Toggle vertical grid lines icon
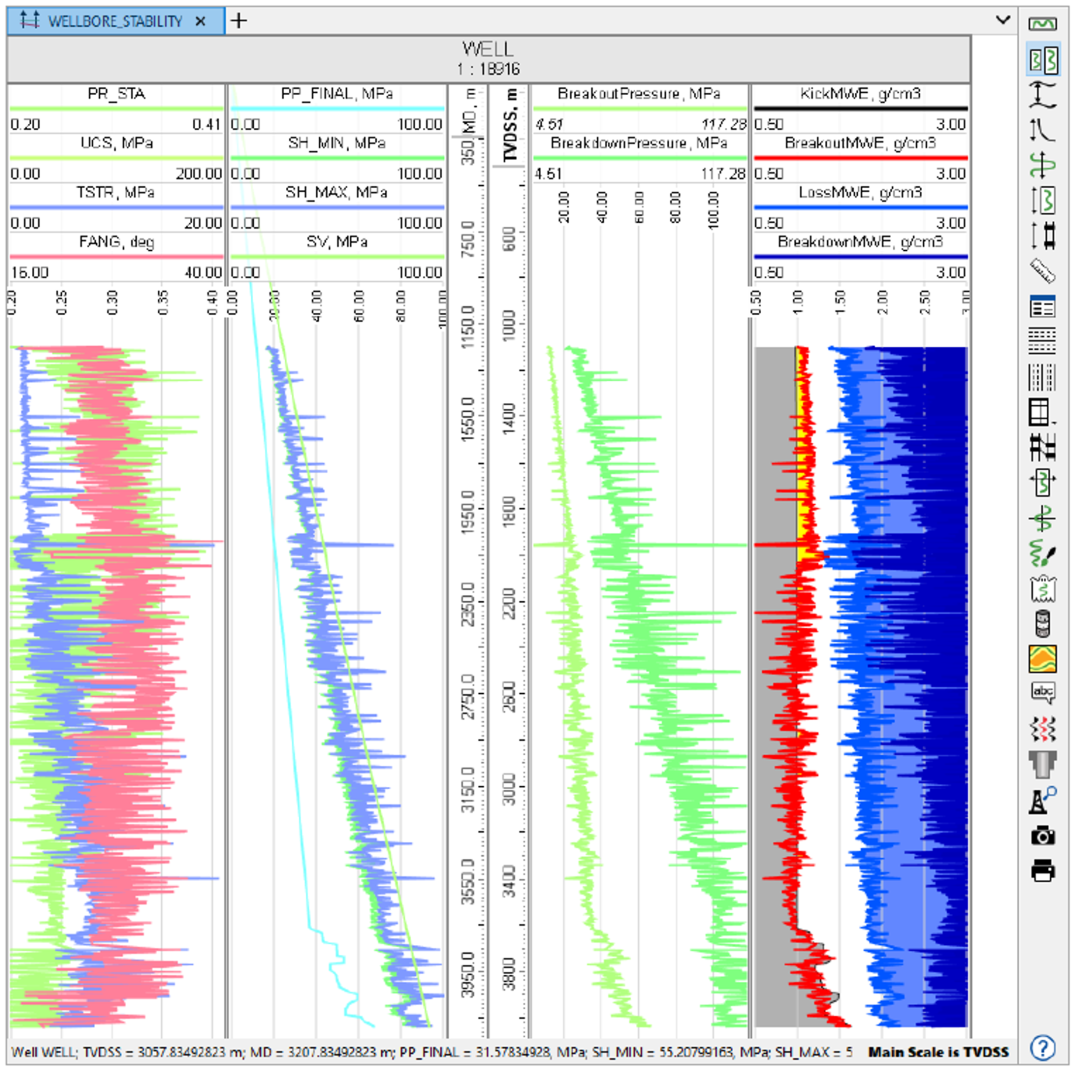 pyautogui.click(x=1042, y=377)
